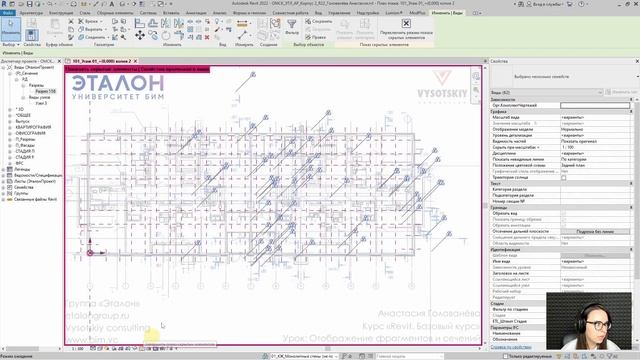Expand the '3D' tree node

point(10,109)
